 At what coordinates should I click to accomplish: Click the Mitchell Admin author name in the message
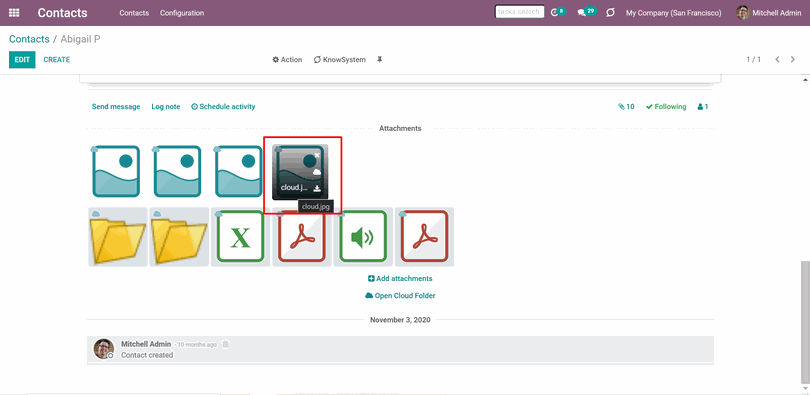tap(146, 344)
